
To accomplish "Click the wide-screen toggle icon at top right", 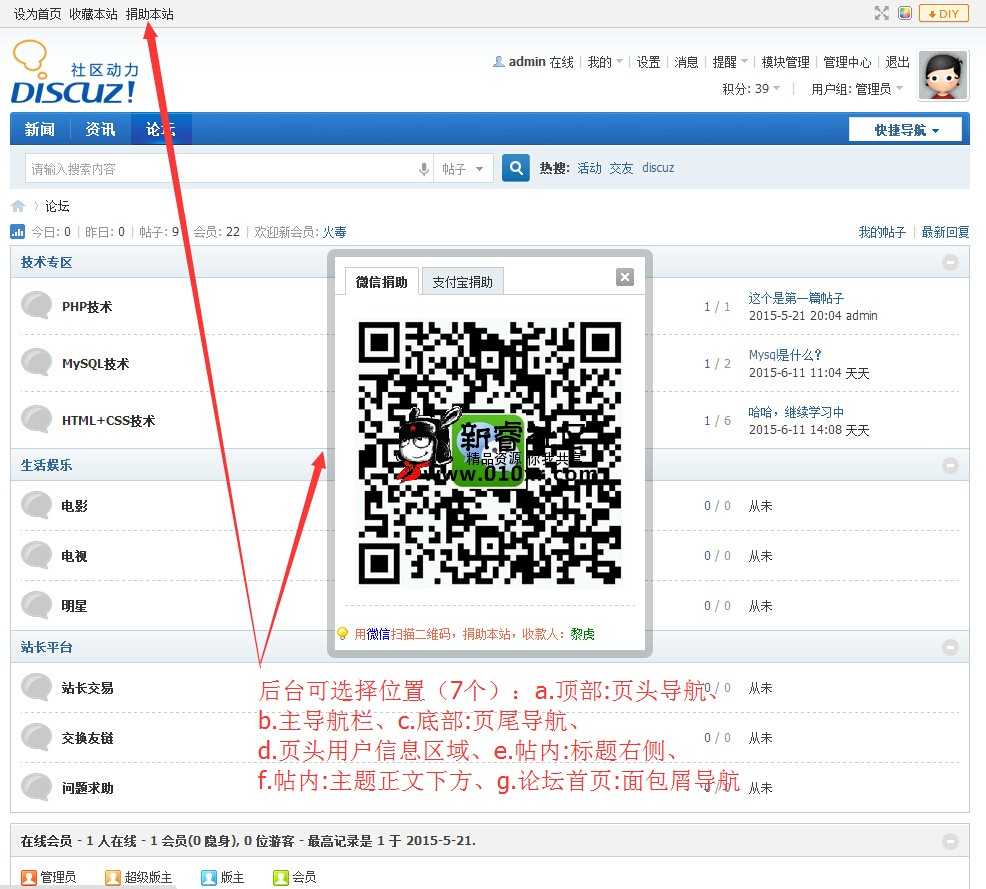I will coord(881,13).
